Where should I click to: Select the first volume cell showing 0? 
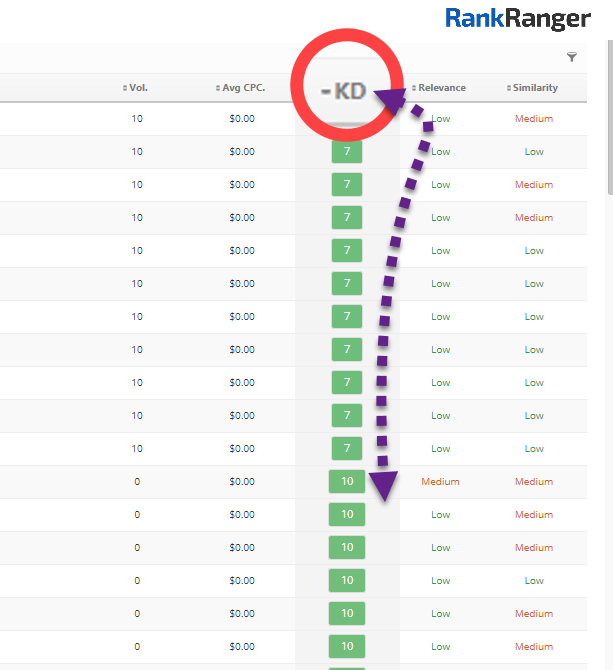137,482
